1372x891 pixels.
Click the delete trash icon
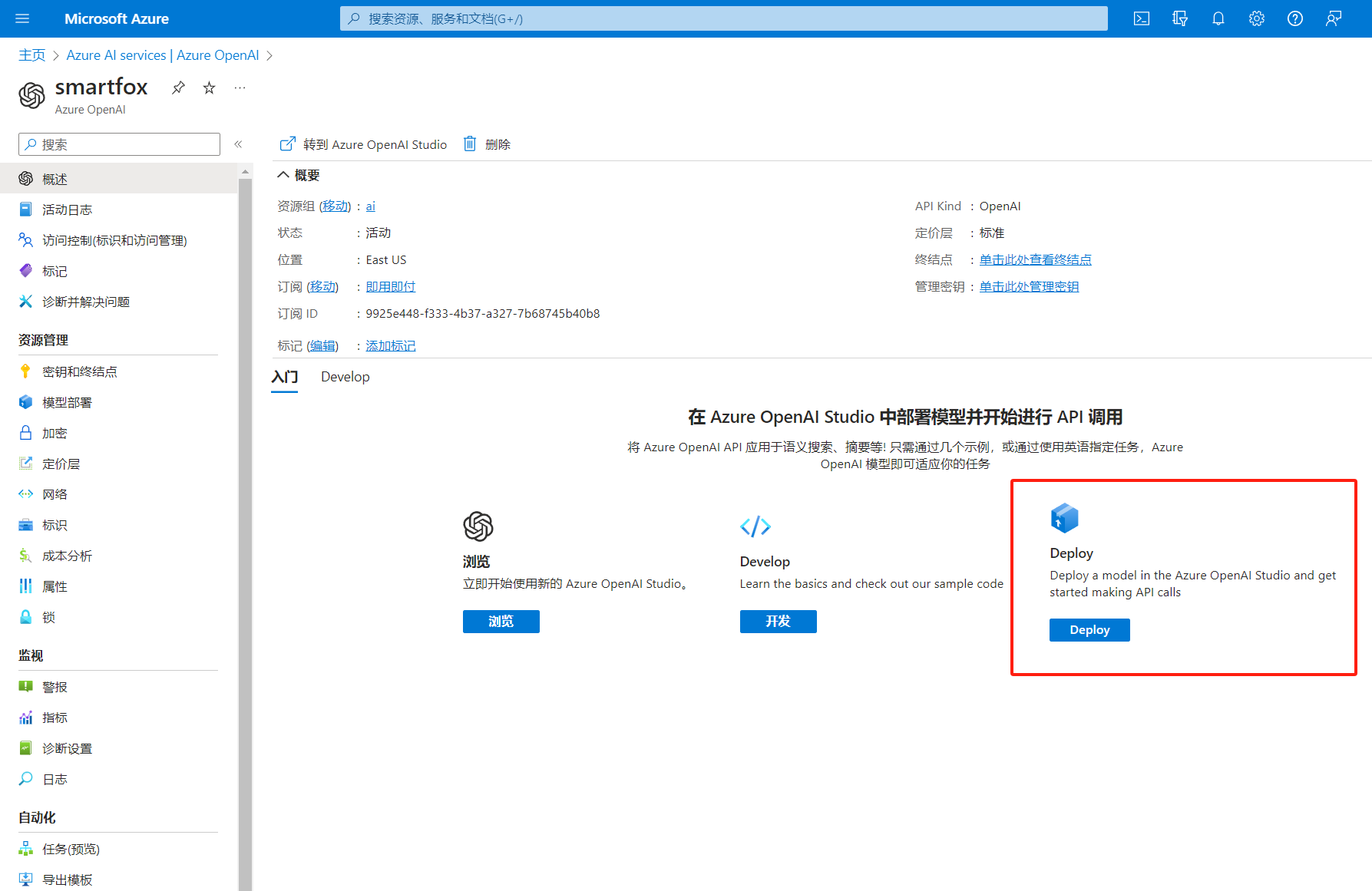[x=470, y=144]
